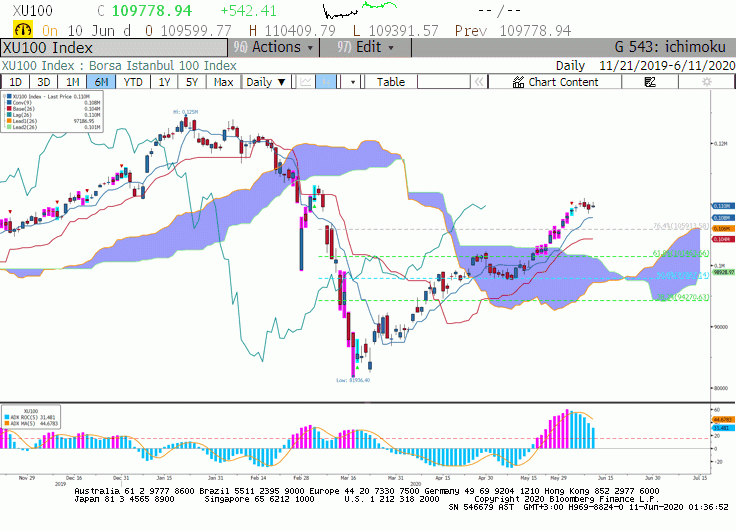Click the intraday sparkline thumbnail
This screenshot has width=736, height=530.
pos(360,9)
